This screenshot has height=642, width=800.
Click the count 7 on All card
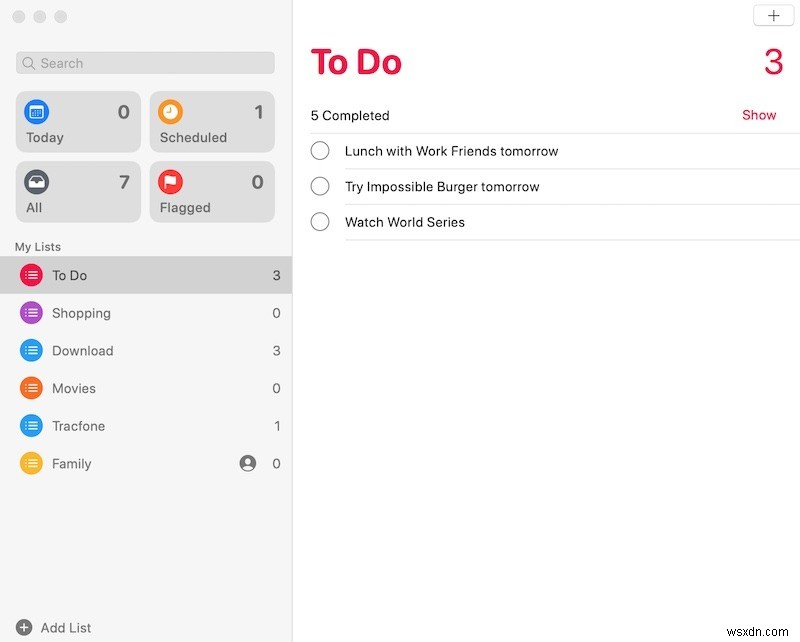tap(124, 182)
